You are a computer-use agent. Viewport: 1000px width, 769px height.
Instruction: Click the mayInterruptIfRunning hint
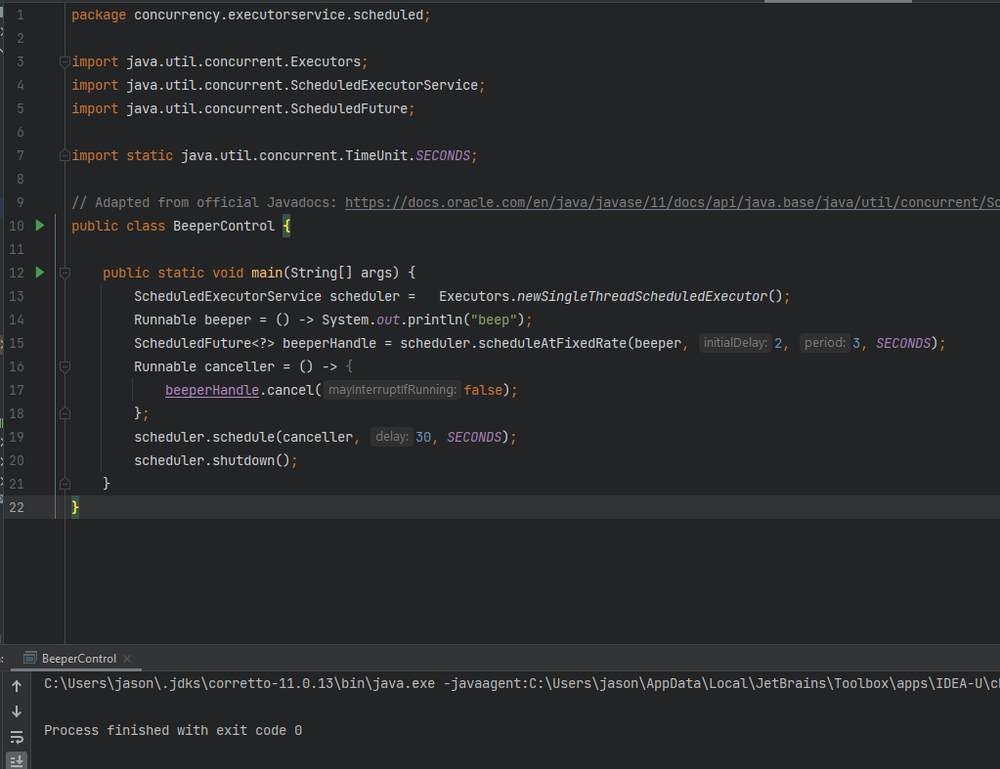(392, 390)
